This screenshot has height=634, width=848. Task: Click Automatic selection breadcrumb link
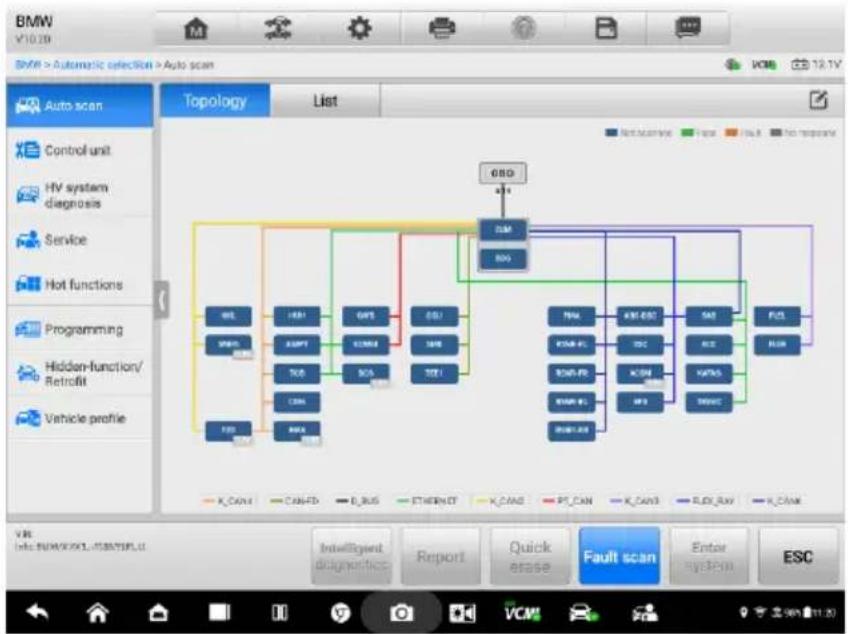click(x=103, y=65)
